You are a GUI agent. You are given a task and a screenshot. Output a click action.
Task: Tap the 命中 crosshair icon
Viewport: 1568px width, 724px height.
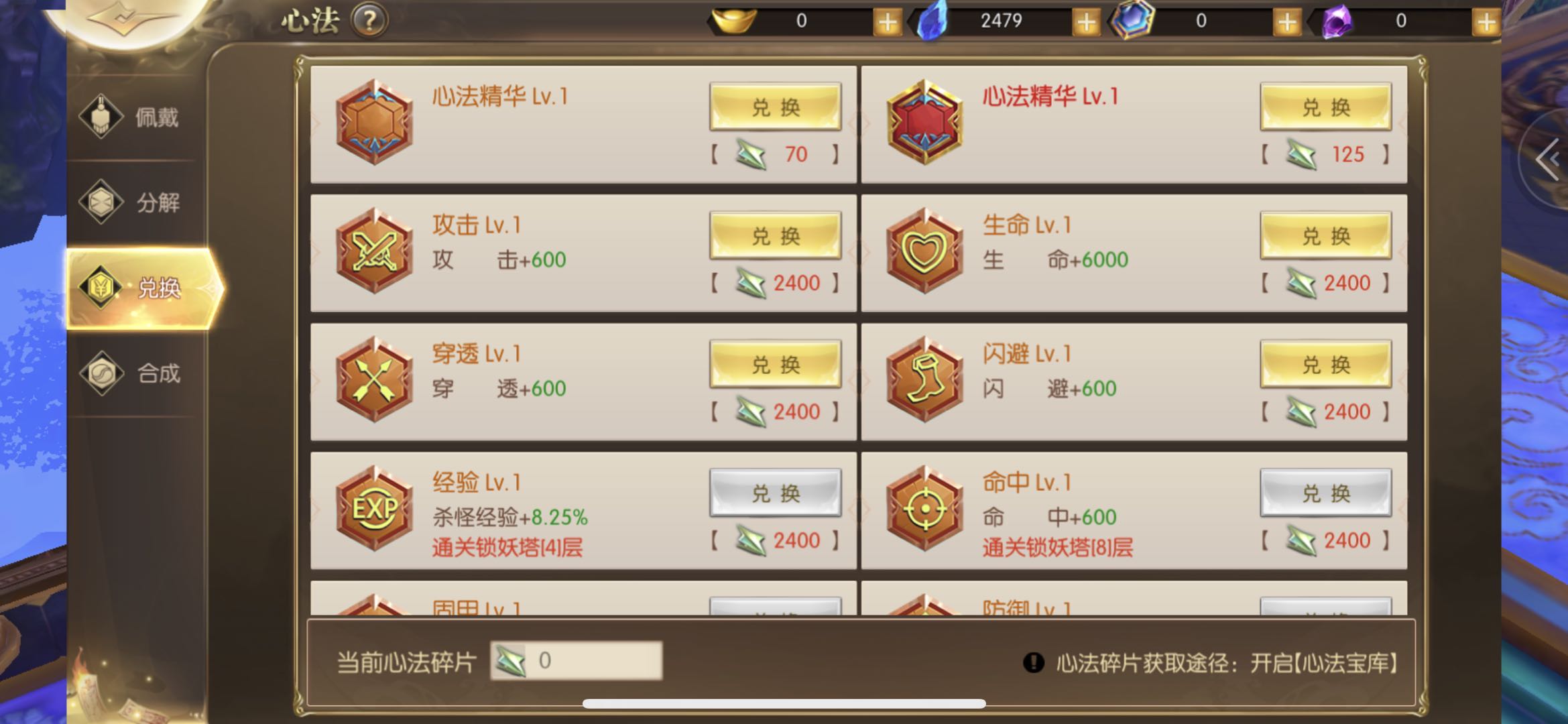pos(924,509)
